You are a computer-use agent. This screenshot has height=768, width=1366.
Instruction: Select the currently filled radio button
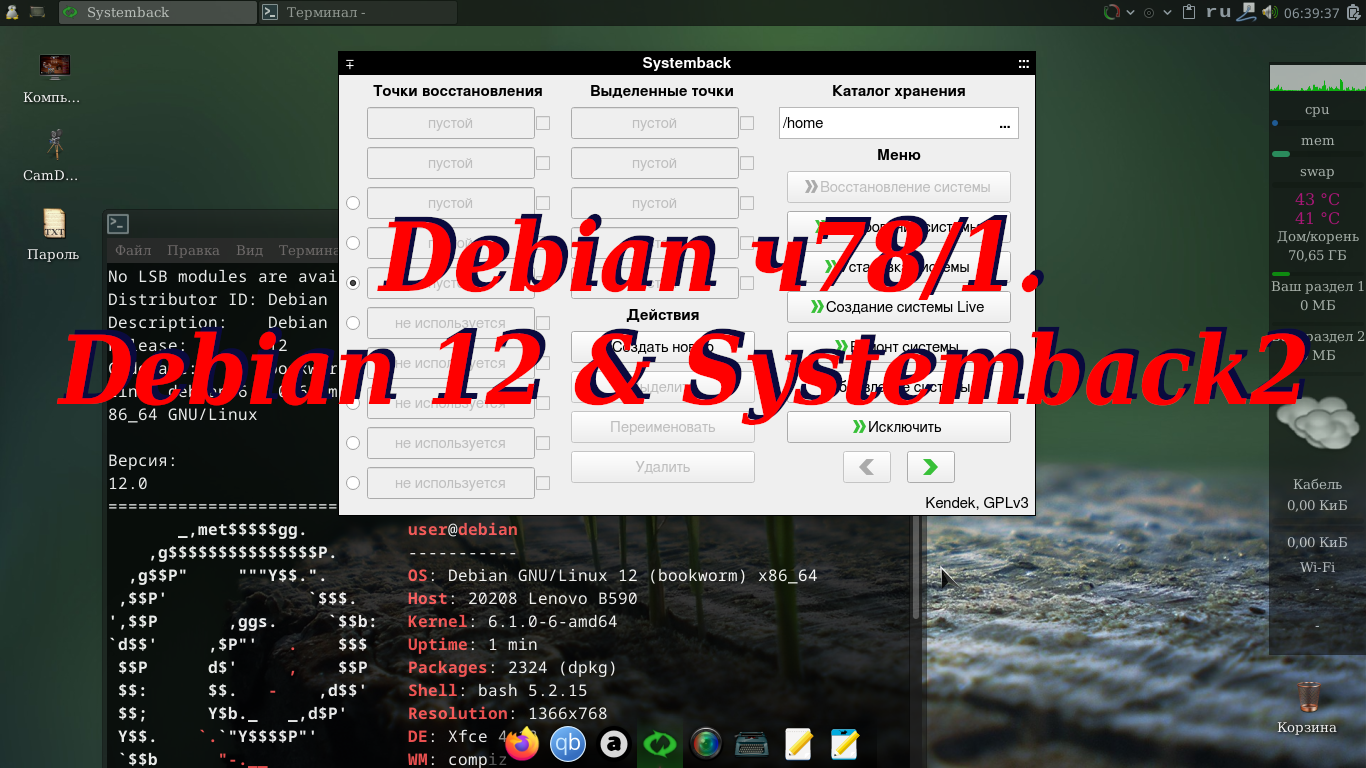coord(353,283)
